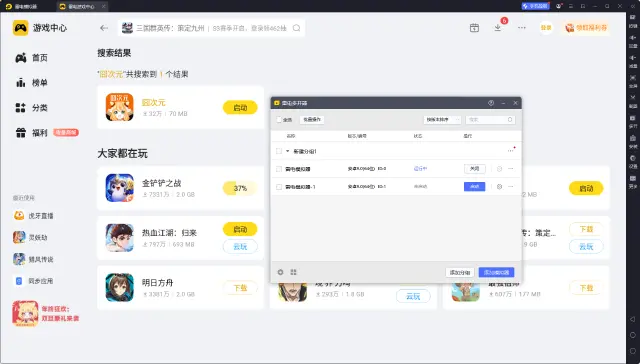Open the help icon in multi-instance title bar

[x=491, y=103]
